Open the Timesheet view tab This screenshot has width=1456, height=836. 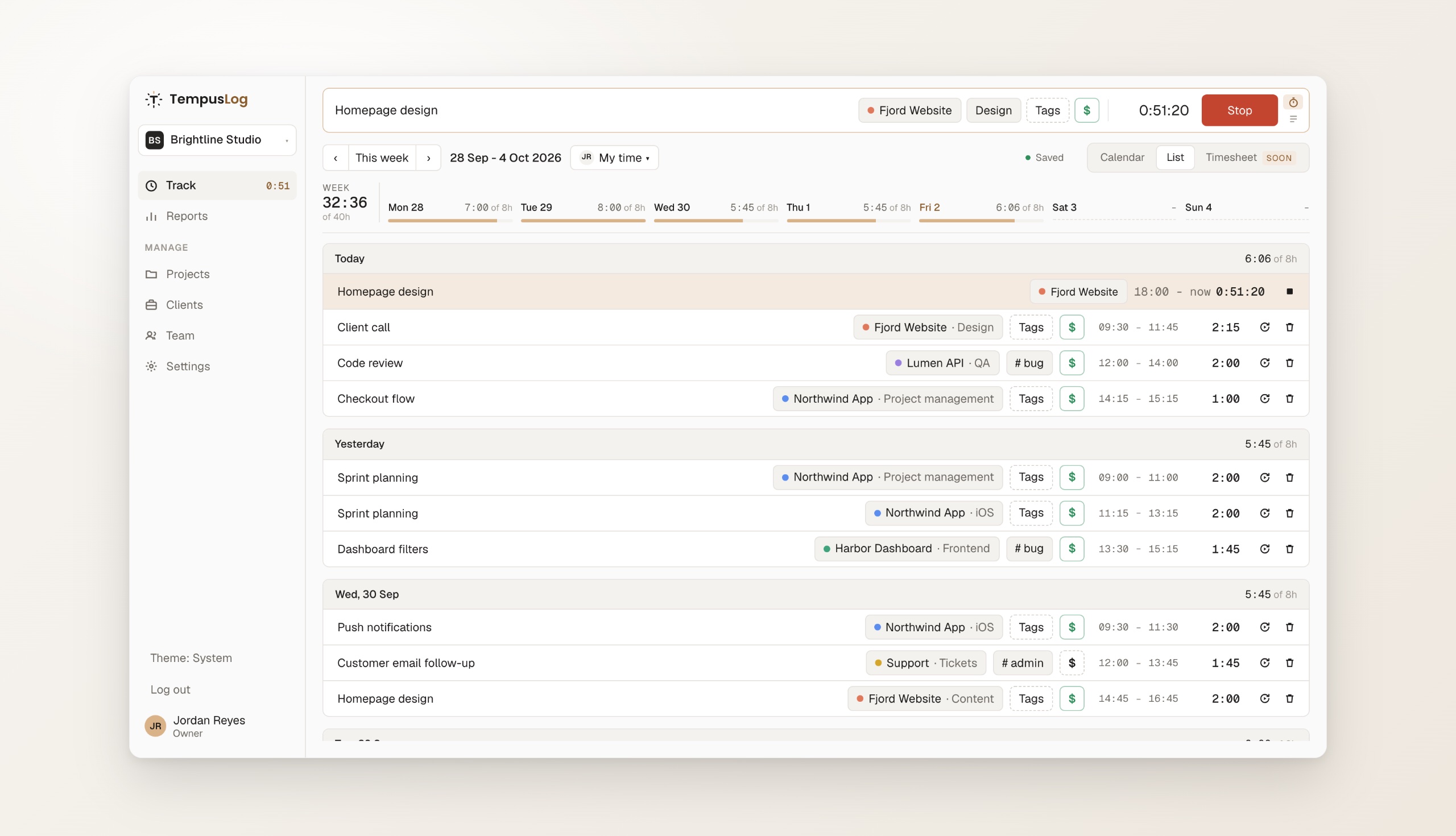[1250, 158]
